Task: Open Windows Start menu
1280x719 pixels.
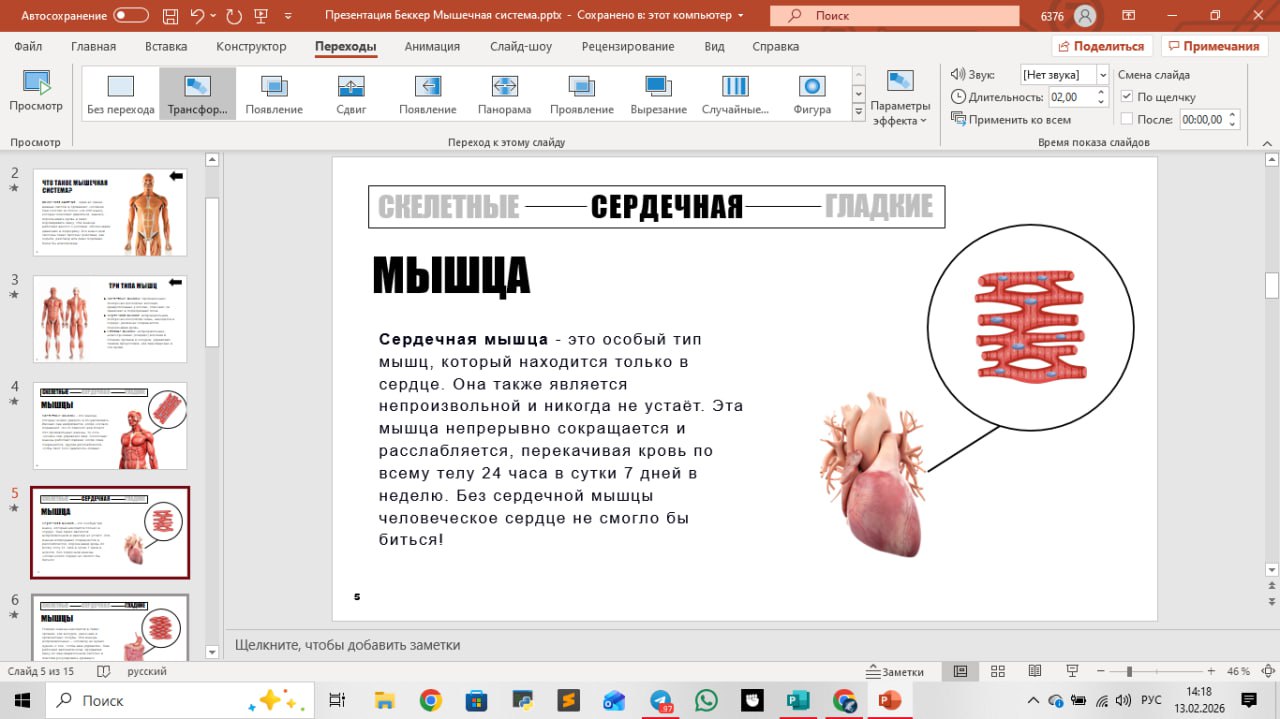Action: coord(22,701)
